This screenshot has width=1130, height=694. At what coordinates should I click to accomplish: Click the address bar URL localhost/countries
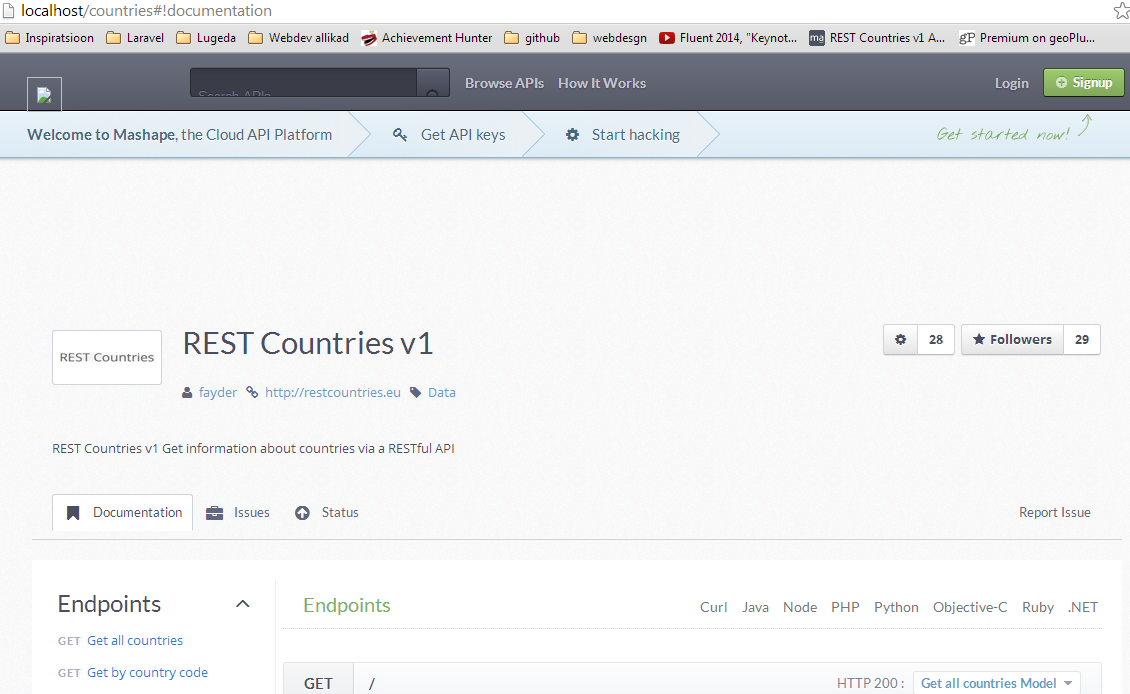[x=146, y=10]
